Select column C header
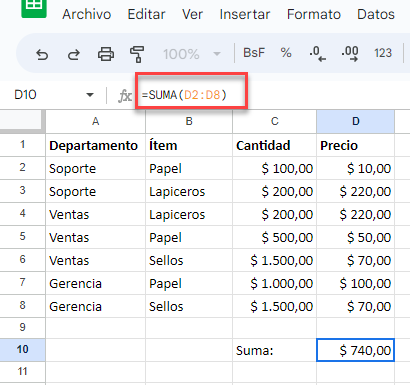The height and width of the screenshot is (385, 410). (x=274, y=121)
